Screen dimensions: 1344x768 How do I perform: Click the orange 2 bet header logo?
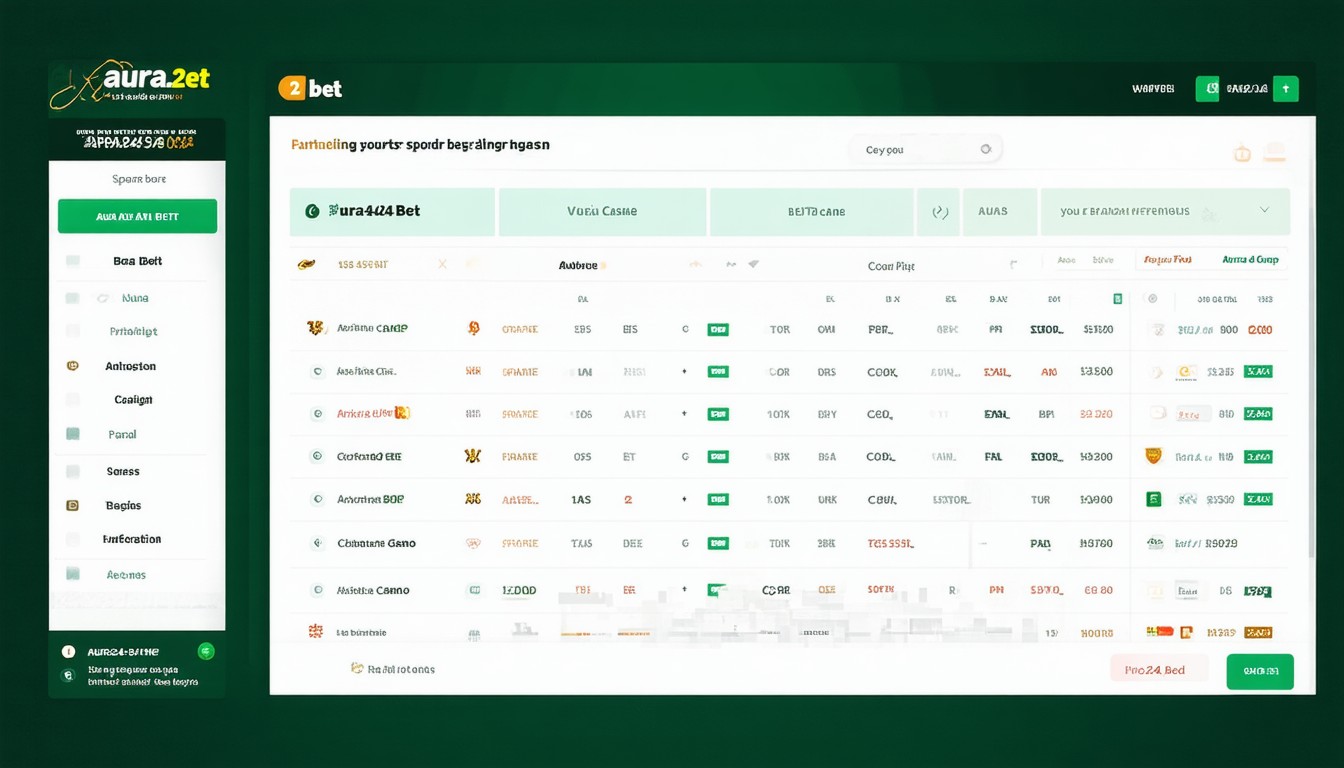(x=310, y=88)
